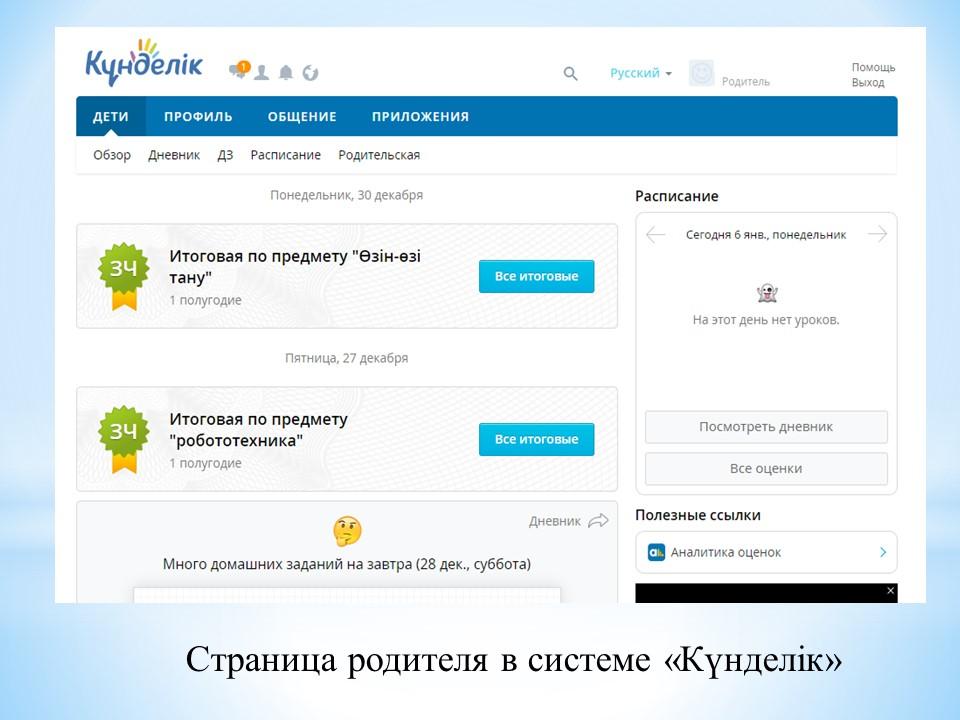
Task: Click Итоговая по предмету "робототехника" title
Action: click(258, 430)
